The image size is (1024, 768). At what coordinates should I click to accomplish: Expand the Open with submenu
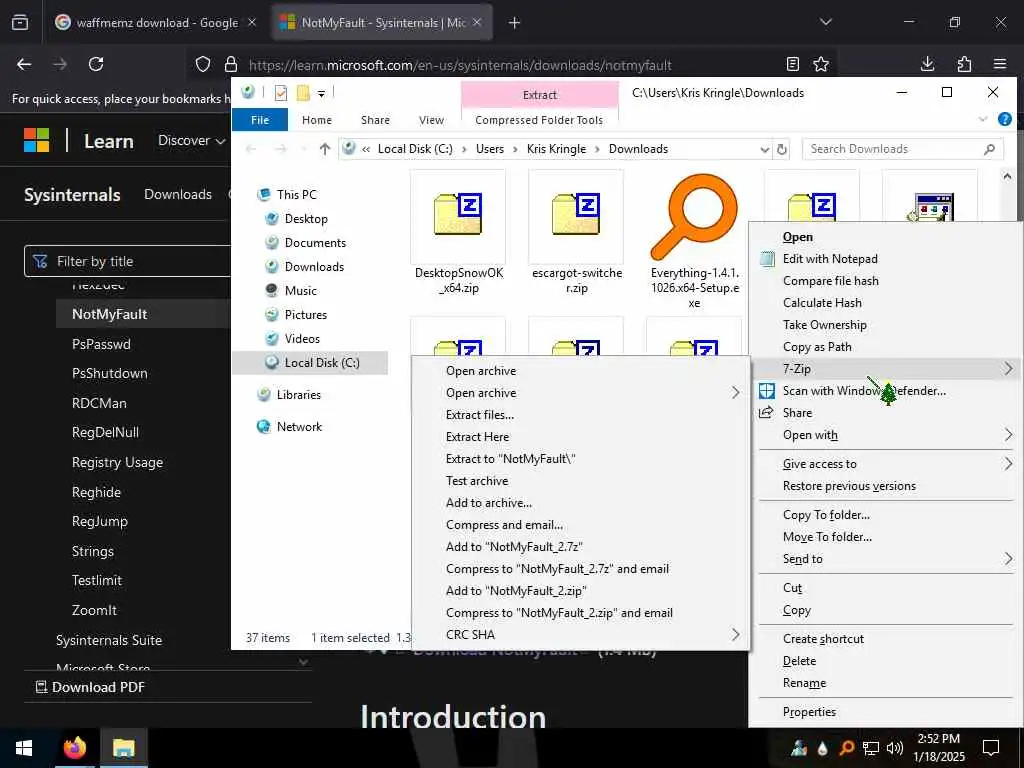[x=1008, y=435]
